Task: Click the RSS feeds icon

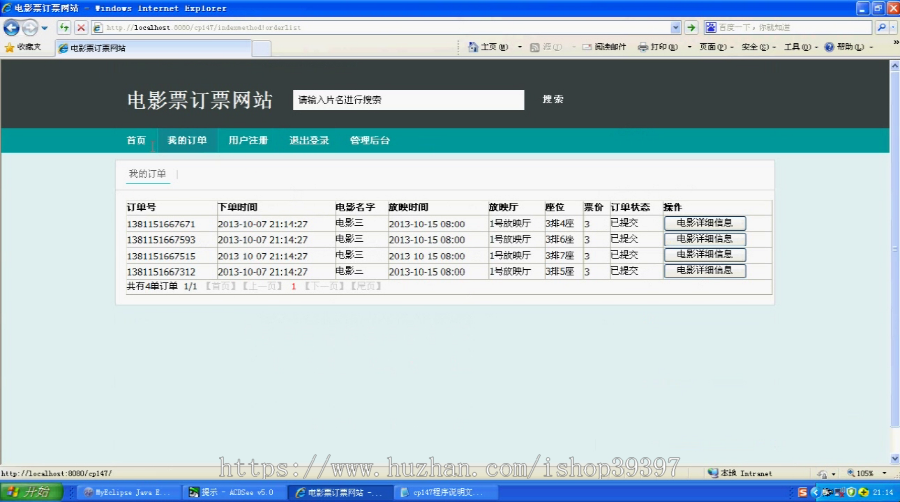Action: [534, 47]
